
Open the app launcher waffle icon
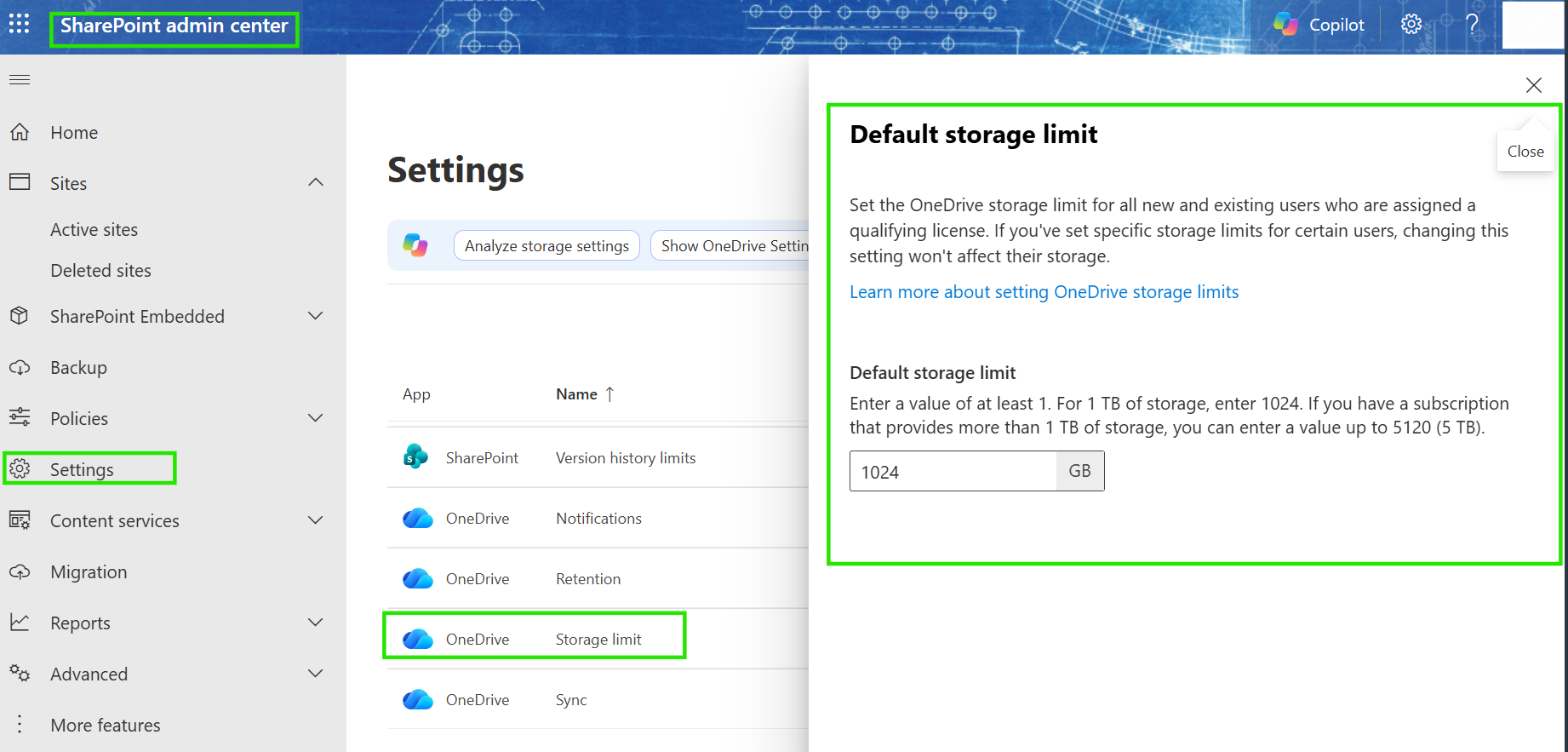(19, 24)
